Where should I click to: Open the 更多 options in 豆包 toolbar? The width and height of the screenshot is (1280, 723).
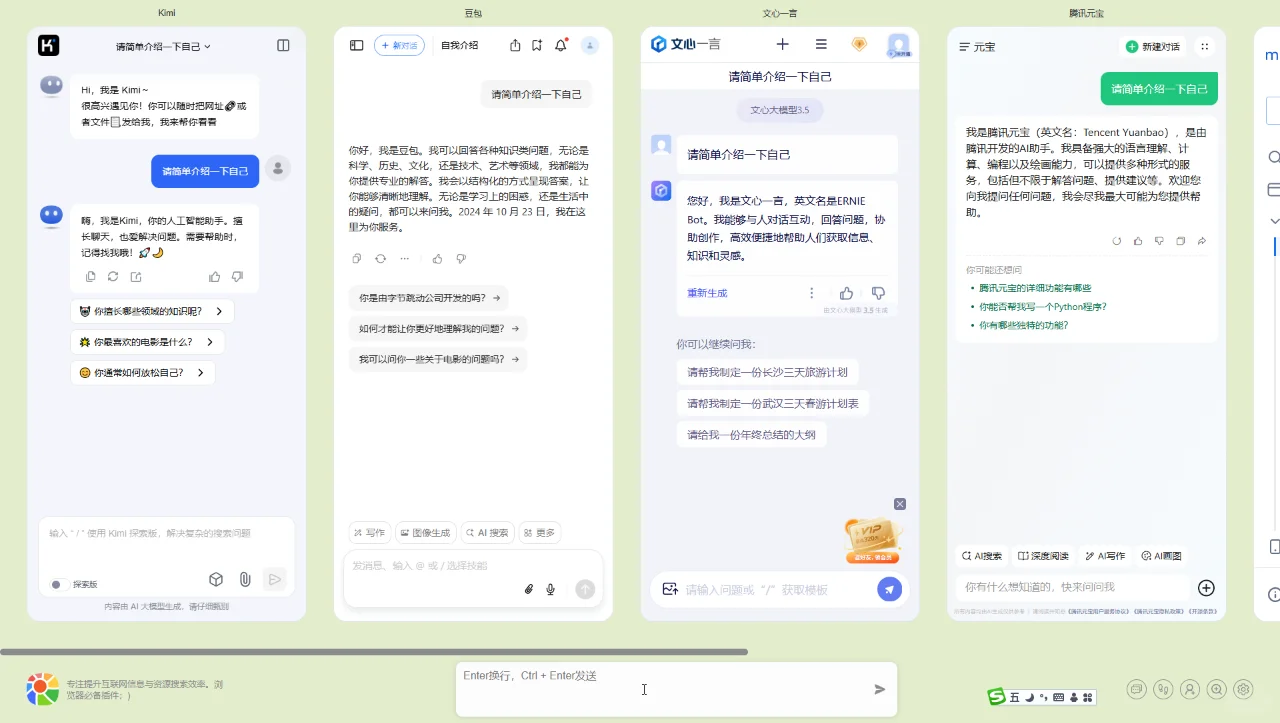tap(539, 532)
